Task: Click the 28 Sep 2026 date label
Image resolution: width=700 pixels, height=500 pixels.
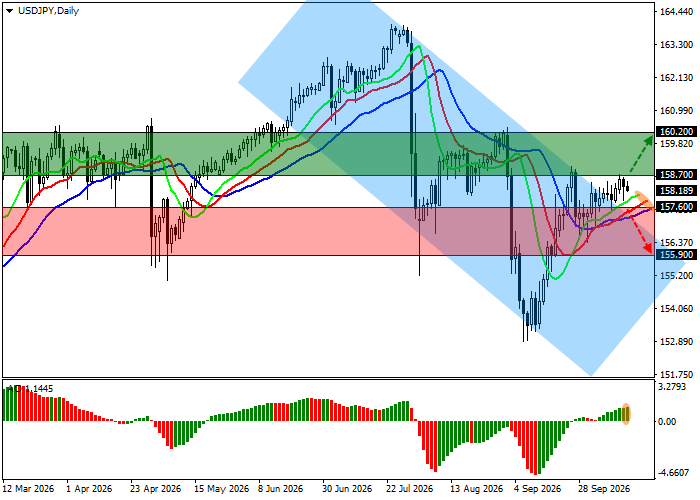Action: click(x=604, y=489)
